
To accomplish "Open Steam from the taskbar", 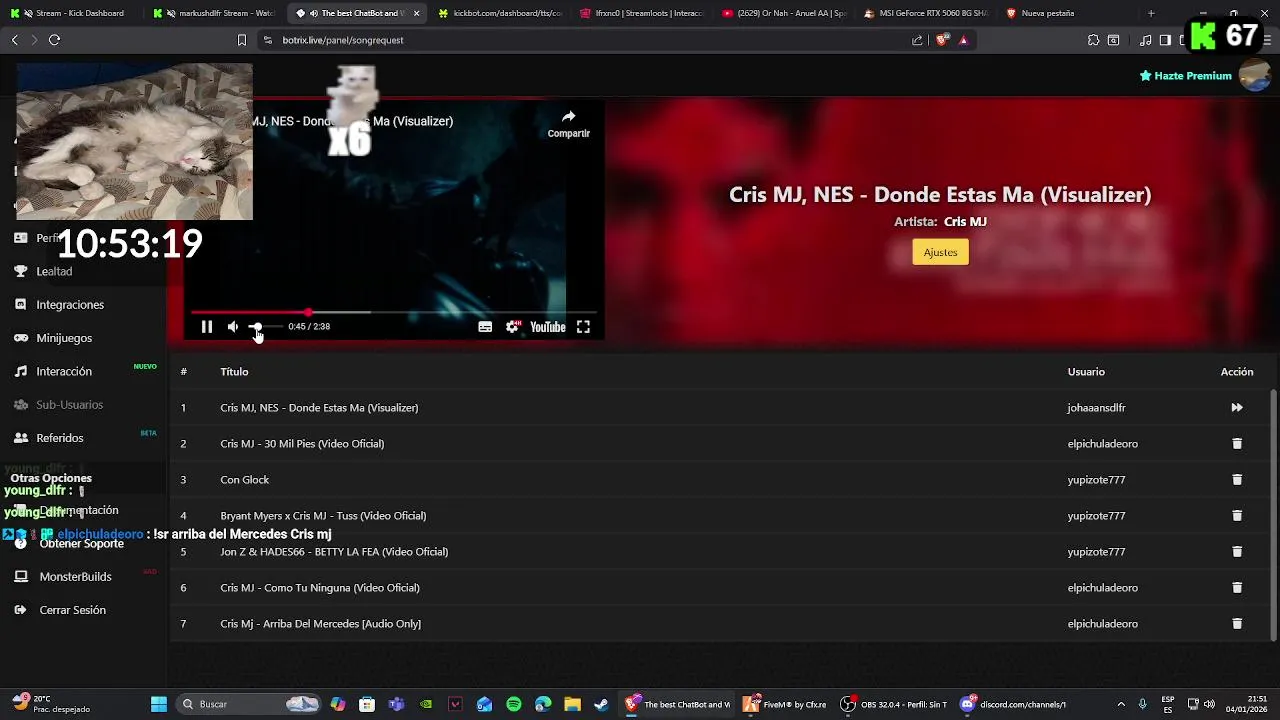I will (x=601, y=704).
